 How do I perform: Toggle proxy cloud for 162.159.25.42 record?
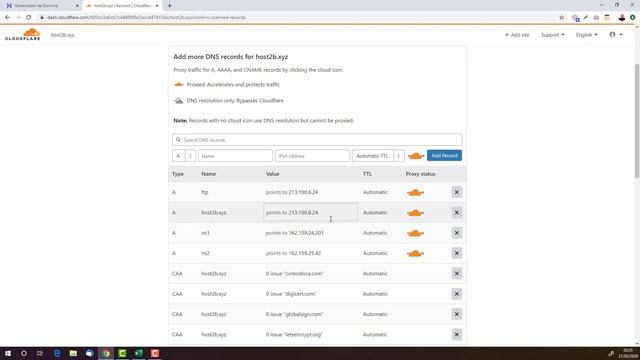tap(415, 253)
